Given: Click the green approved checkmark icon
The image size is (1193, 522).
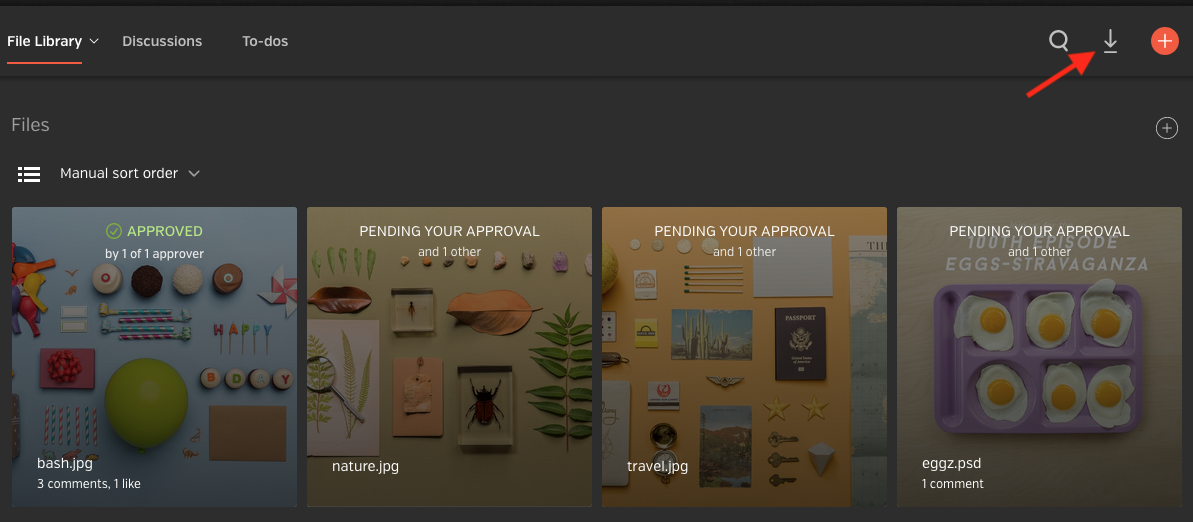Looking at the screenshot, I should click(114, 231).
